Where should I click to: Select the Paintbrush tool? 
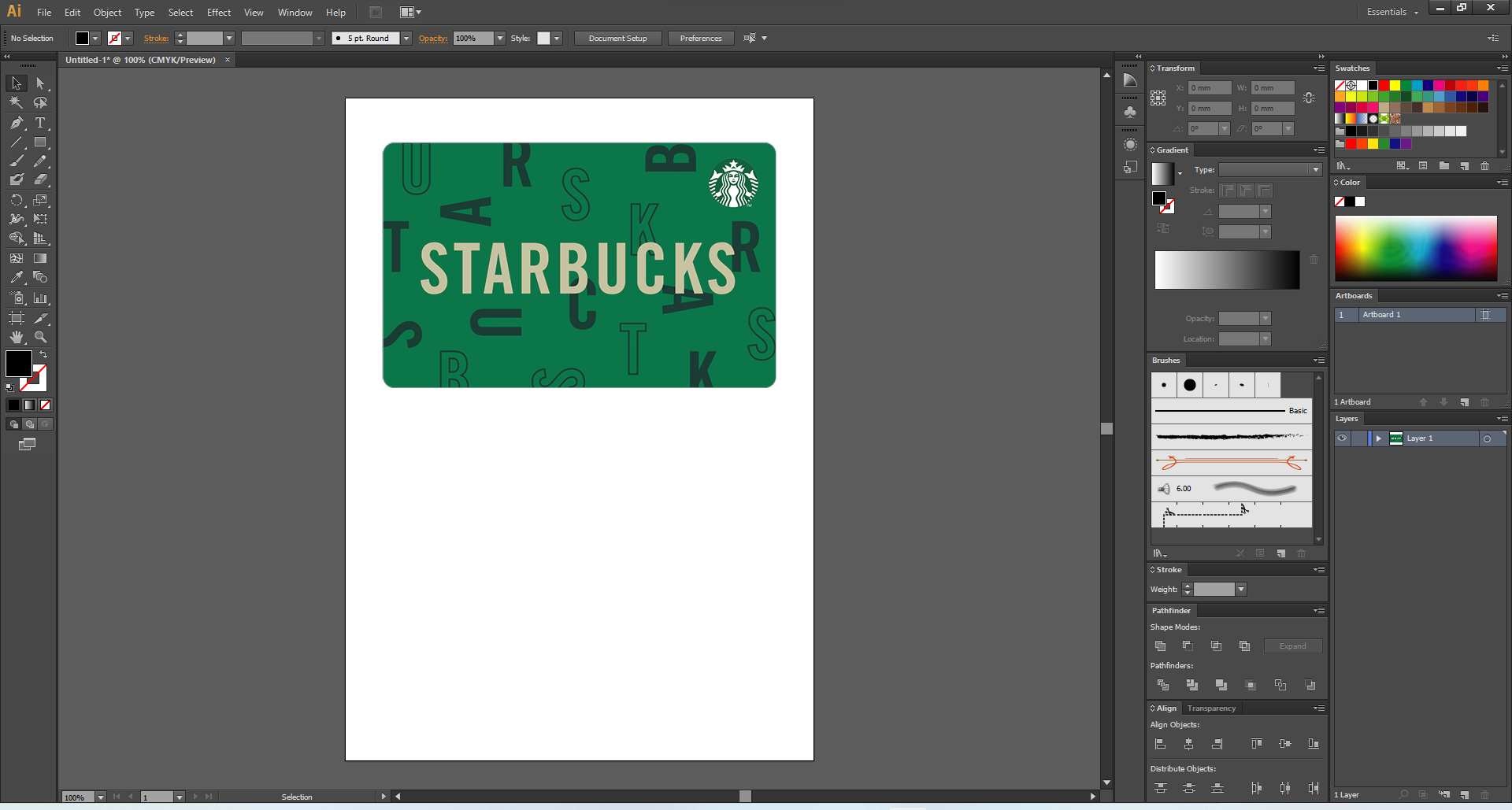coord(17,161)
